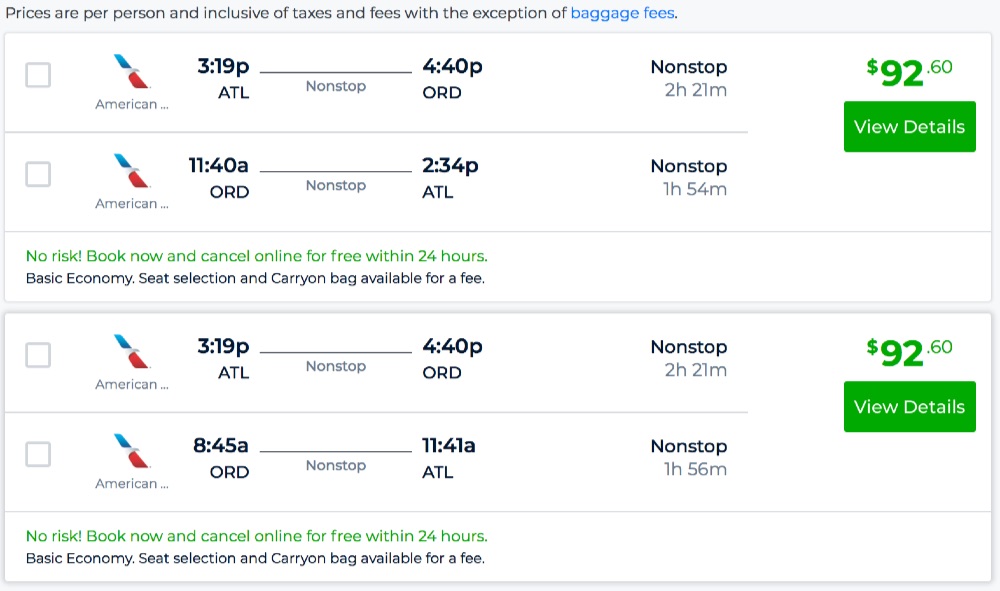Click the truncated American label under 11:40a flight logo
Viewport: 1000px width, 591px height.
(x=132, y=204)
